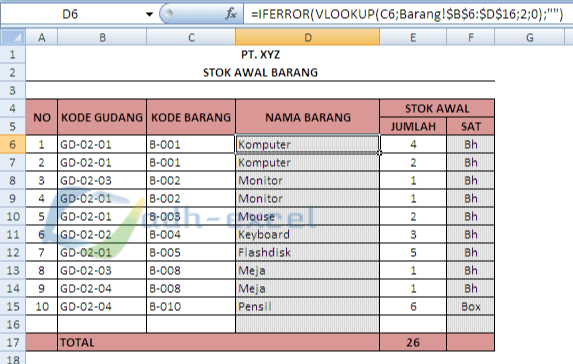Click the Name Box showing D6

pyautogui.click(x=70, y=15)
